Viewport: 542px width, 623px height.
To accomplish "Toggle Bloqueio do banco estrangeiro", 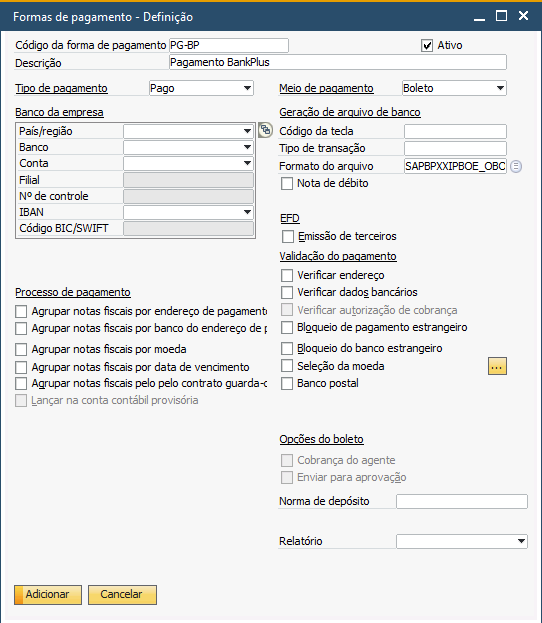I will (x=286, y=348).
